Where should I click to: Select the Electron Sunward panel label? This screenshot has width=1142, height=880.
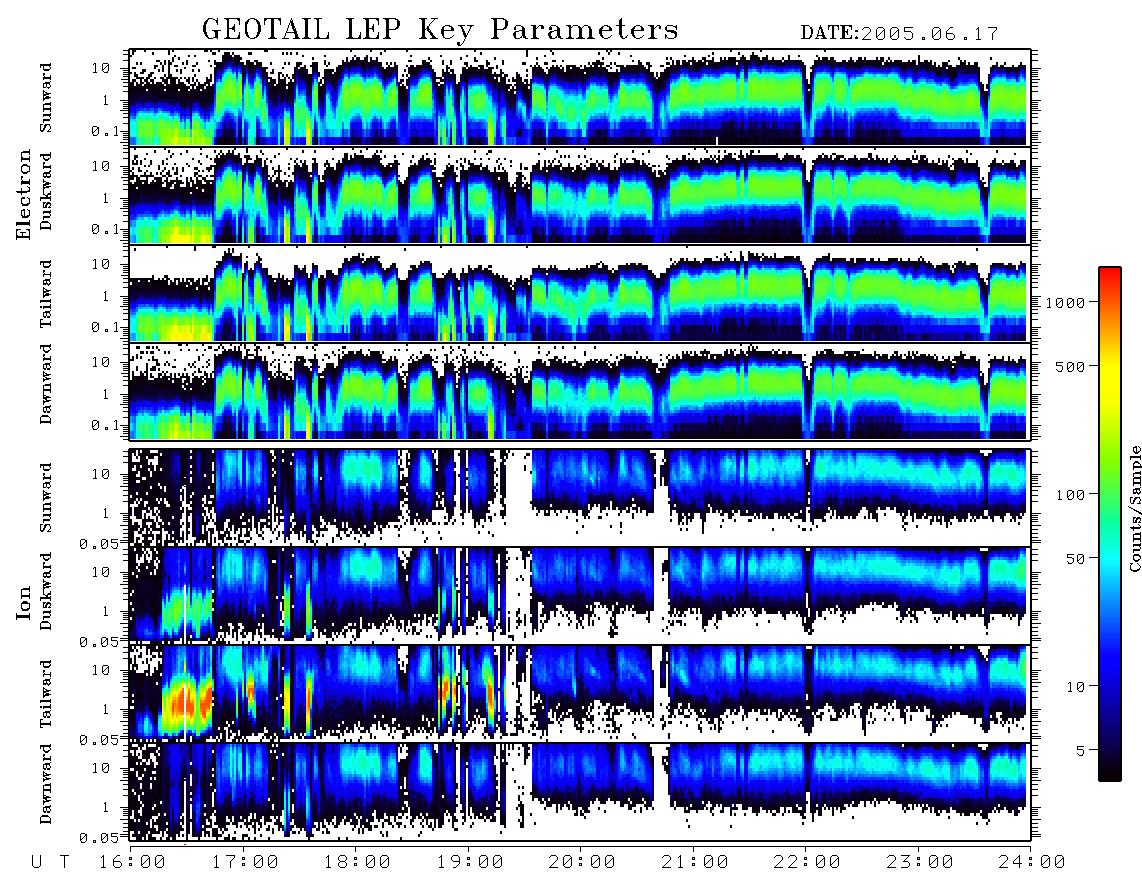click(x=46, y=98)
